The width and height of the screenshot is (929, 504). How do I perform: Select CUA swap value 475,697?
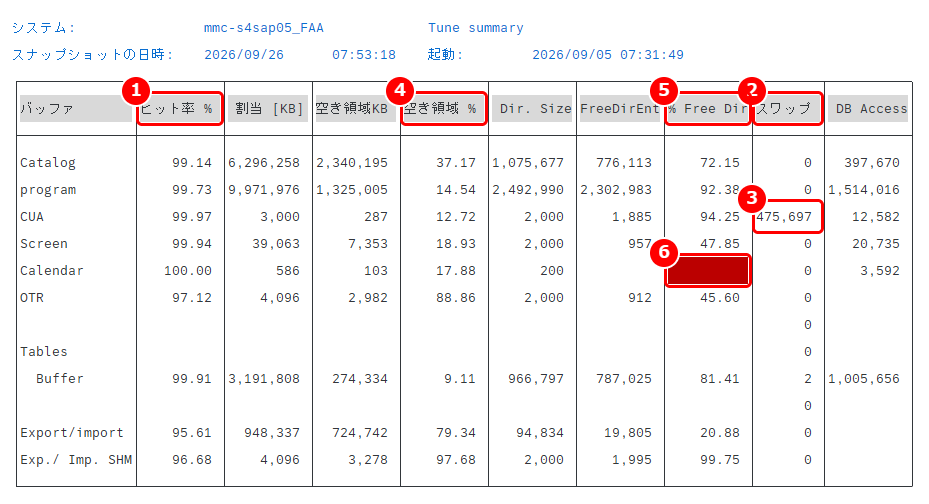click(783, 217)
